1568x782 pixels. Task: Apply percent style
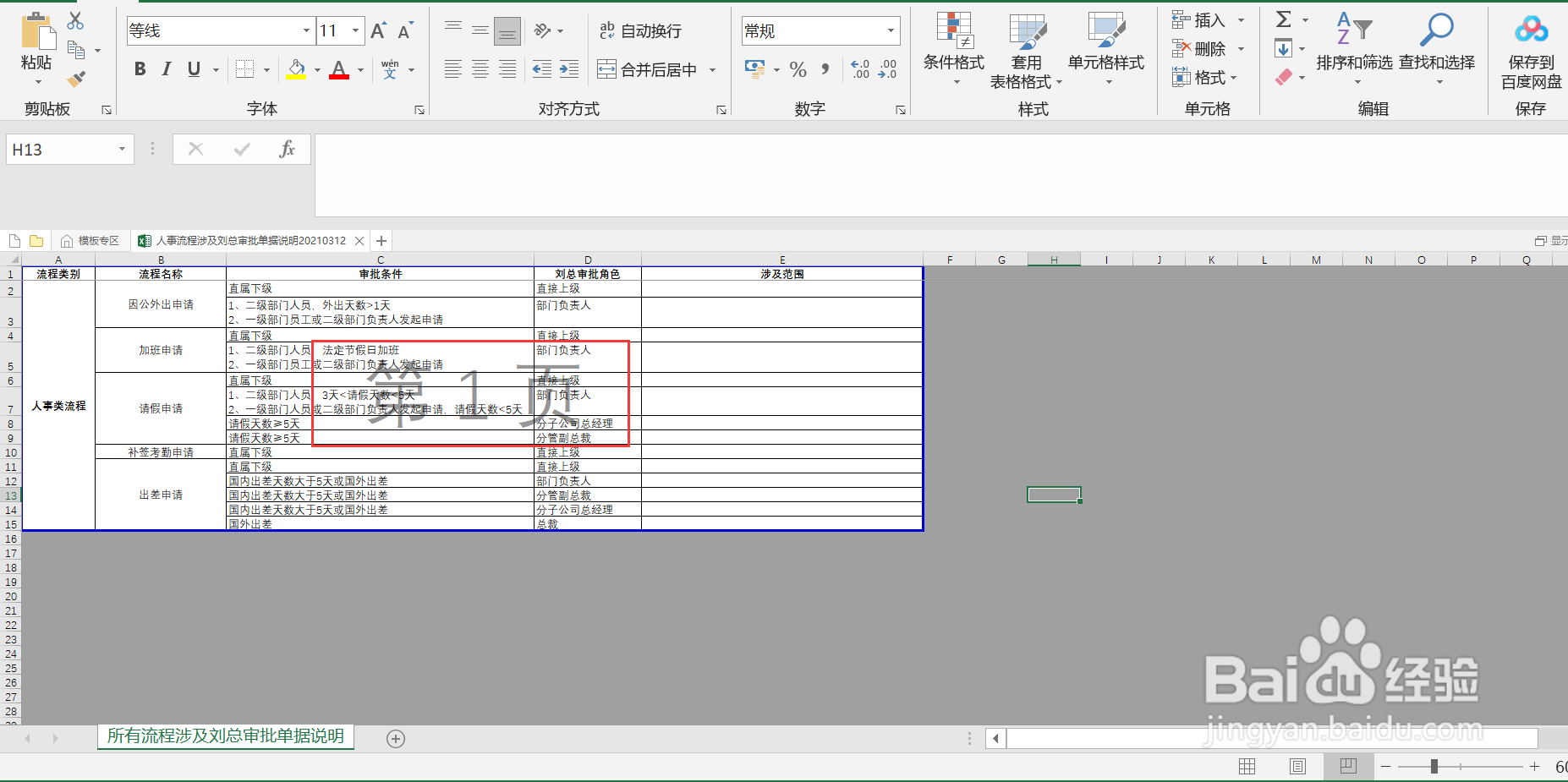point(798,69)
